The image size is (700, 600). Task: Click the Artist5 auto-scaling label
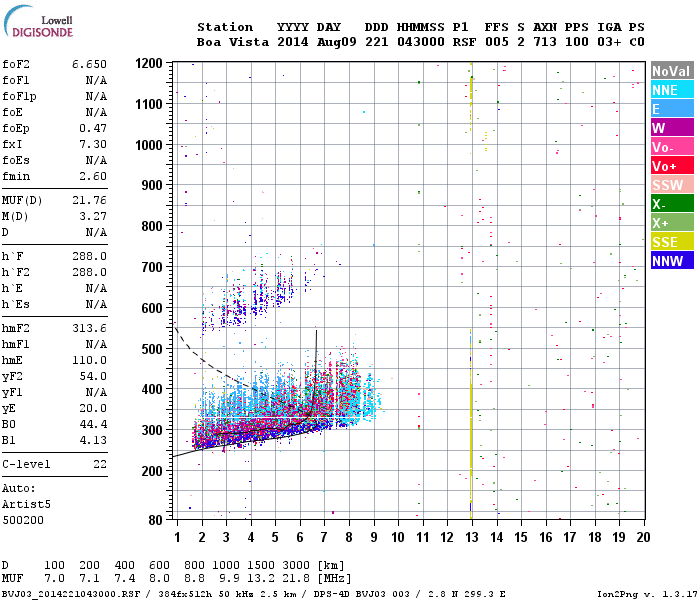pyautogui.click(x=26, y=504)
